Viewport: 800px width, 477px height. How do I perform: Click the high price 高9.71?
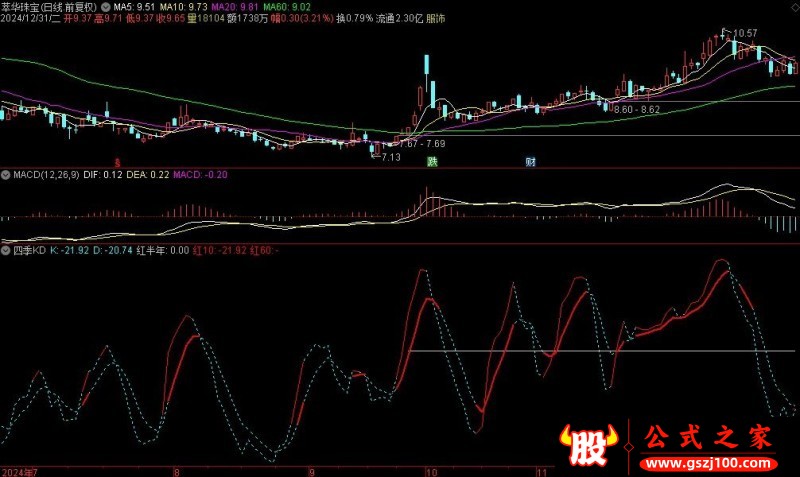point(109,19)
